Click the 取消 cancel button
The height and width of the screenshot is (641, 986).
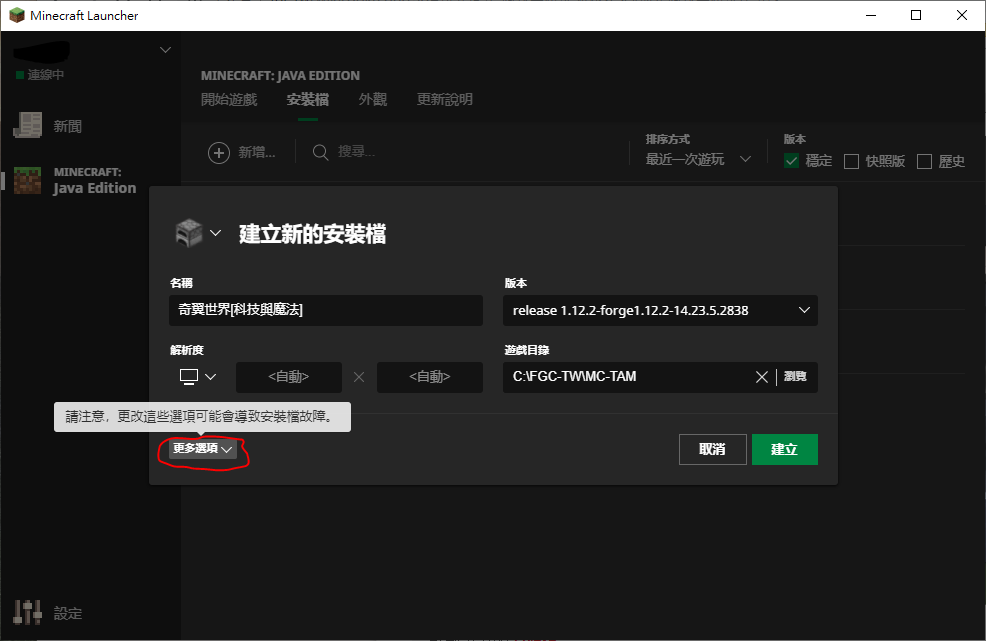click(712, 450)
